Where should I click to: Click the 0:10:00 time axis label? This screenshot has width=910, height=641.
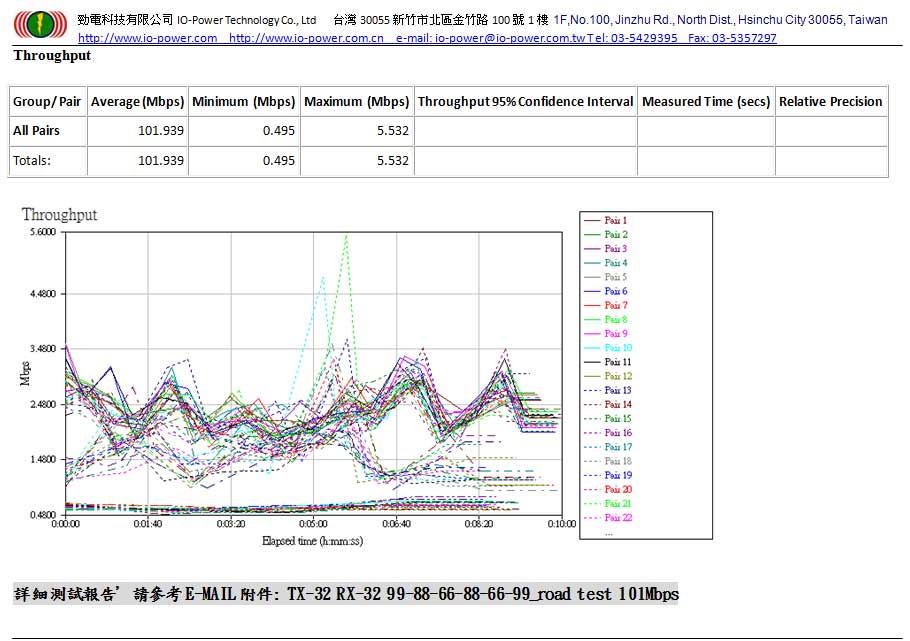tap(562, 524)
